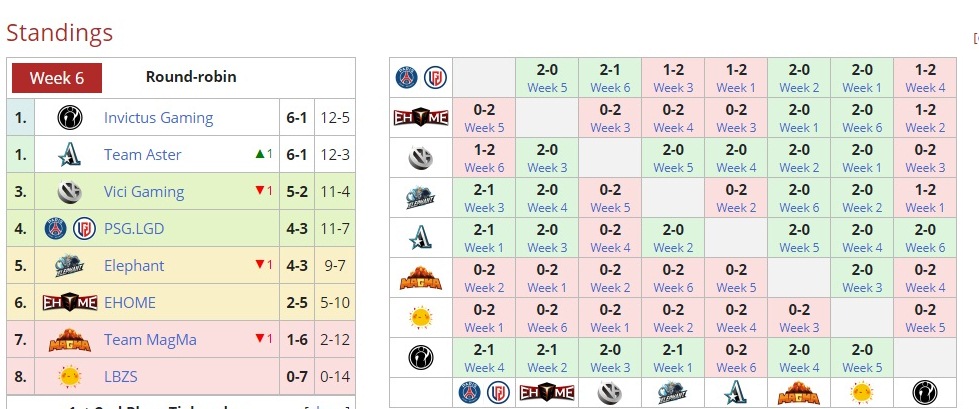The image size is (979, 409).
Task: Follow the Elephant team name link
Action: click(x=134, y=266)
